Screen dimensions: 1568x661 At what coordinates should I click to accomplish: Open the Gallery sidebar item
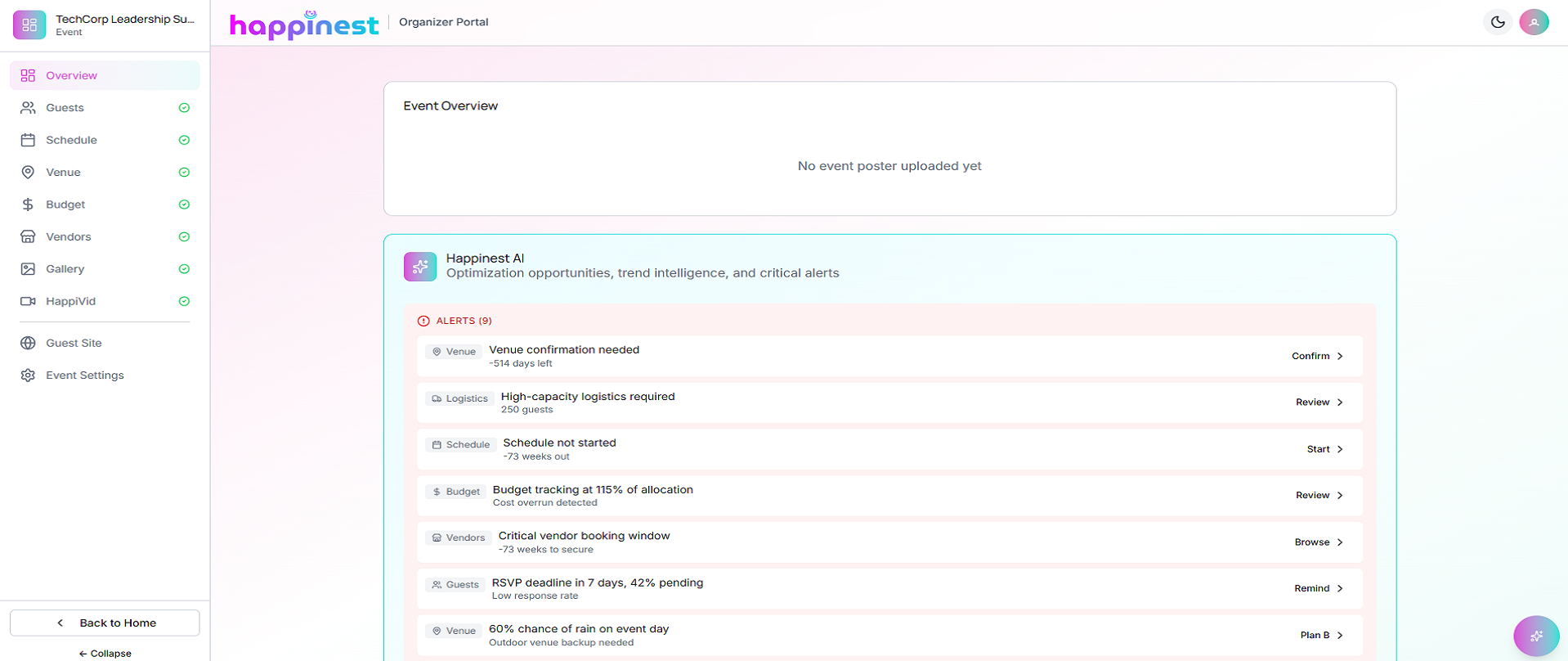click(x=65, y=269)
